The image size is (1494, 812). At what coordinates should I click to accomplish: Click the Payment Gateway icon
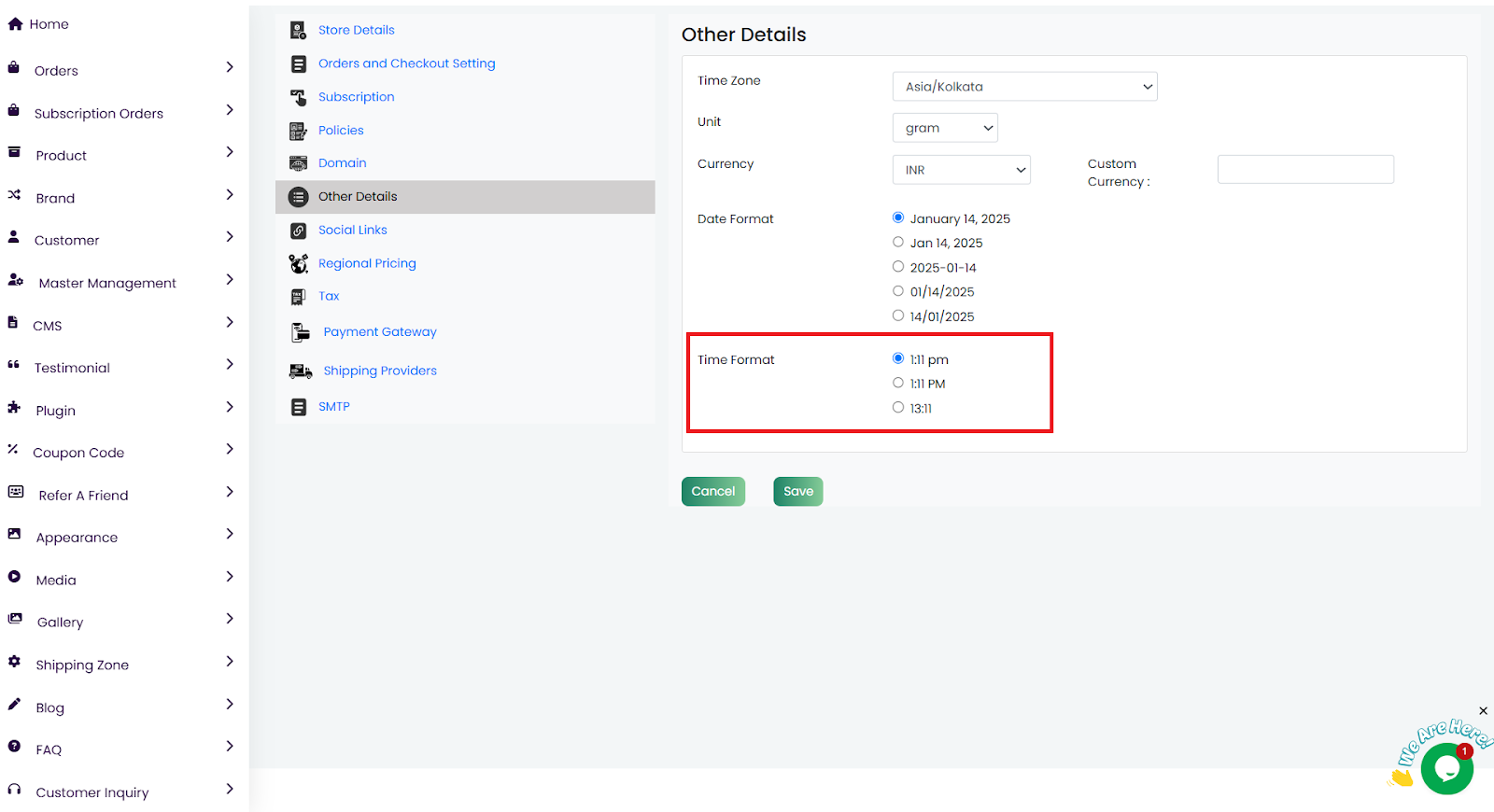301,332
